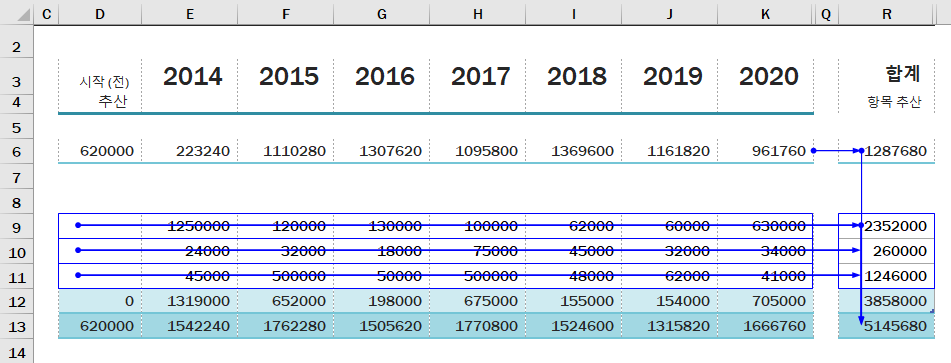Select cell with value 1307620
The width and height of the screenshot is (951, 363).
[381, 152]
